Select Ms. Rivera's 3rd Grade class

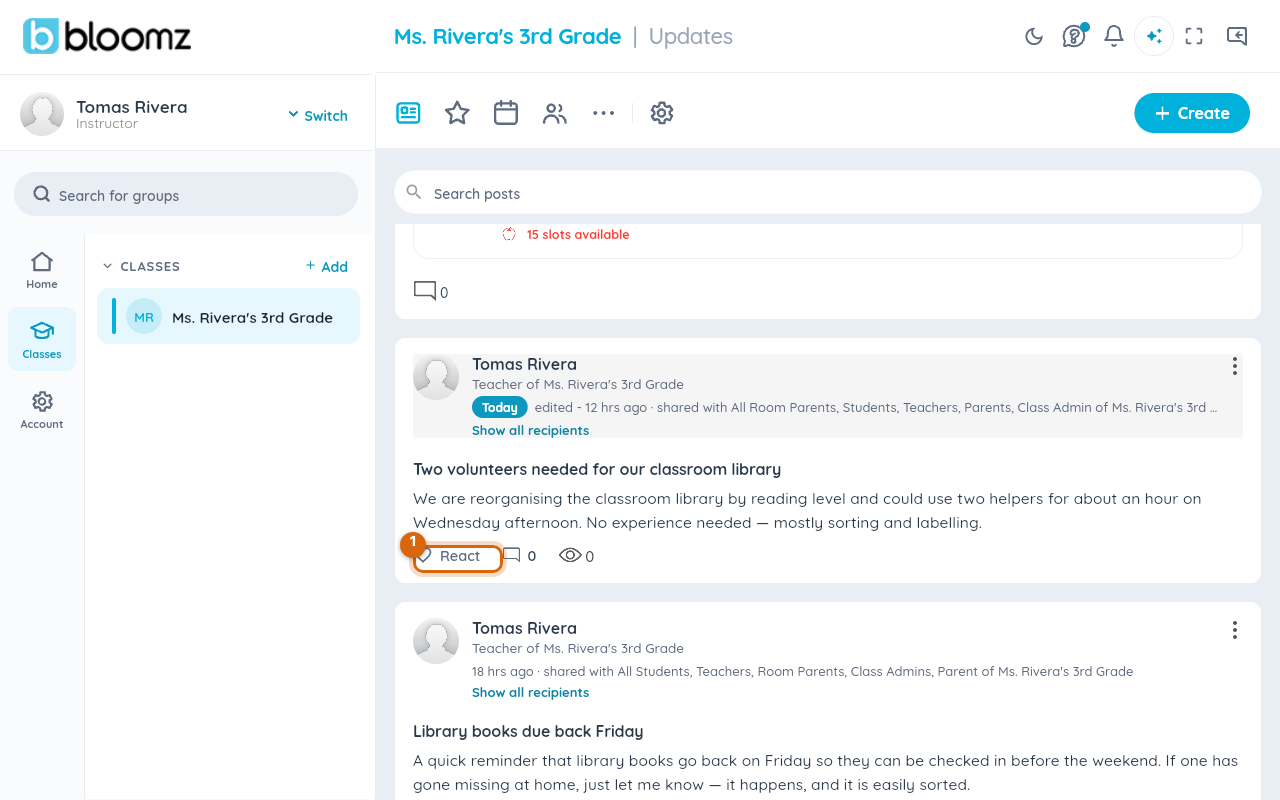[228, 316]
